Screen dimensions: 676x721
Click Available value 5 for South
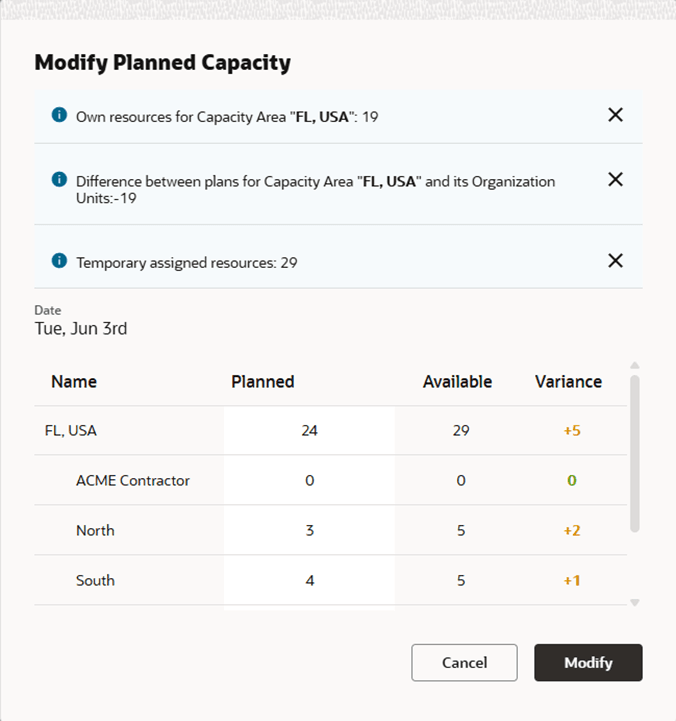pos(461,580)
